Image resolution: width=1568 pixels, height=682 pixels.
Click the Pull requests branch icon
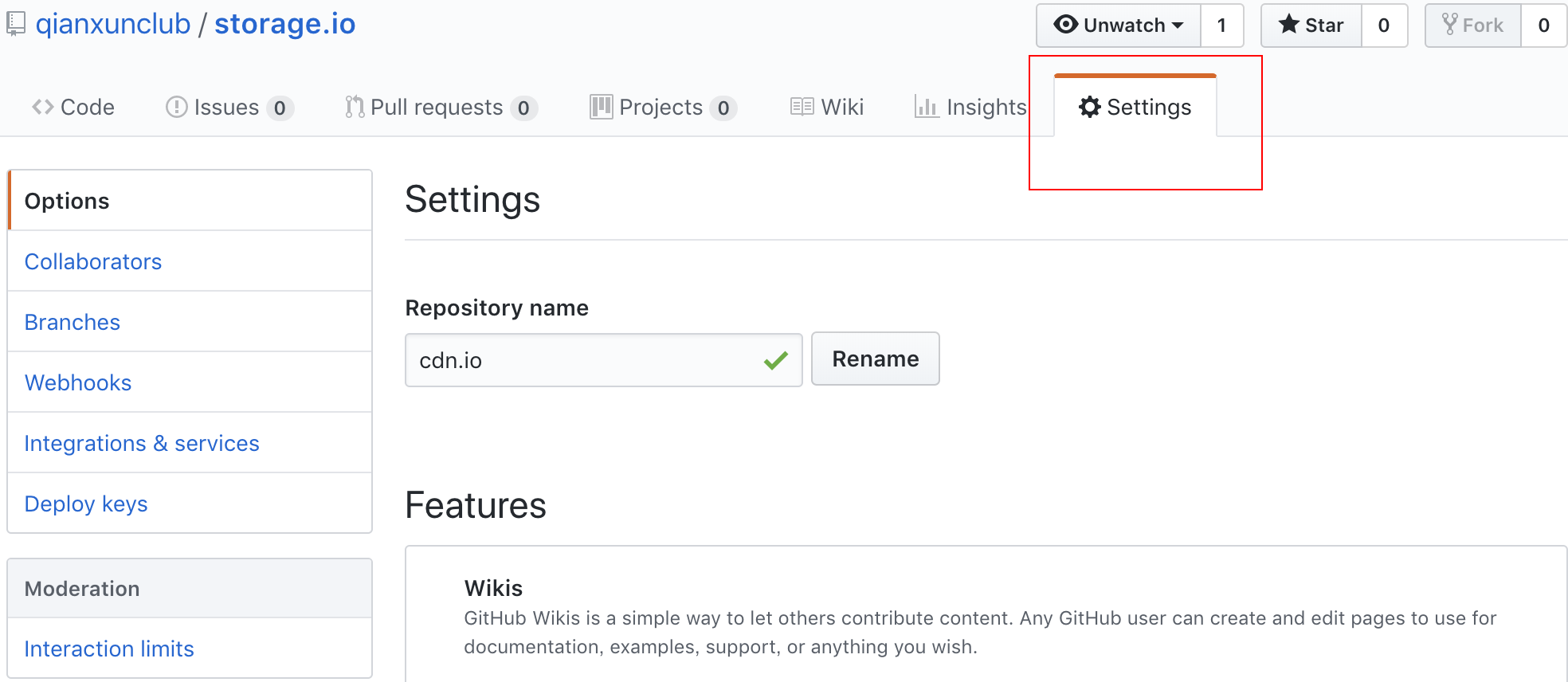355,107
